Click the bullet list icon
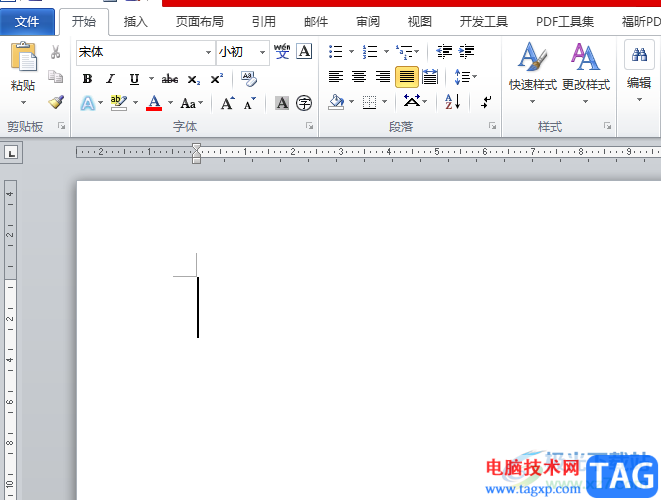 click(x=336, y=52)
